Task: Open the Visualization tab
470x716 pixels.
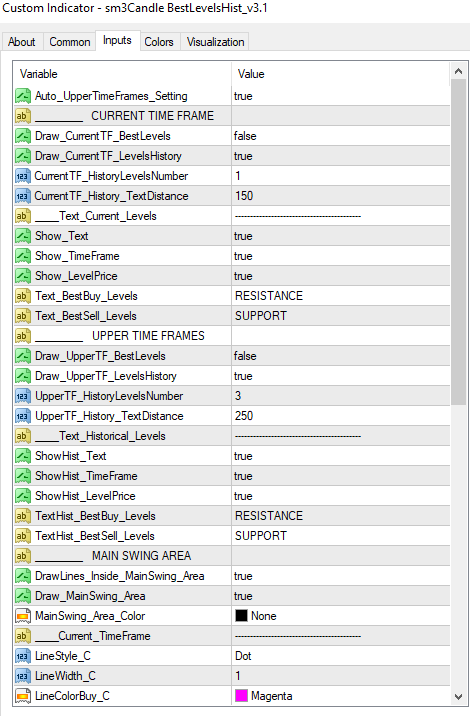Action: tap(215, 42)
